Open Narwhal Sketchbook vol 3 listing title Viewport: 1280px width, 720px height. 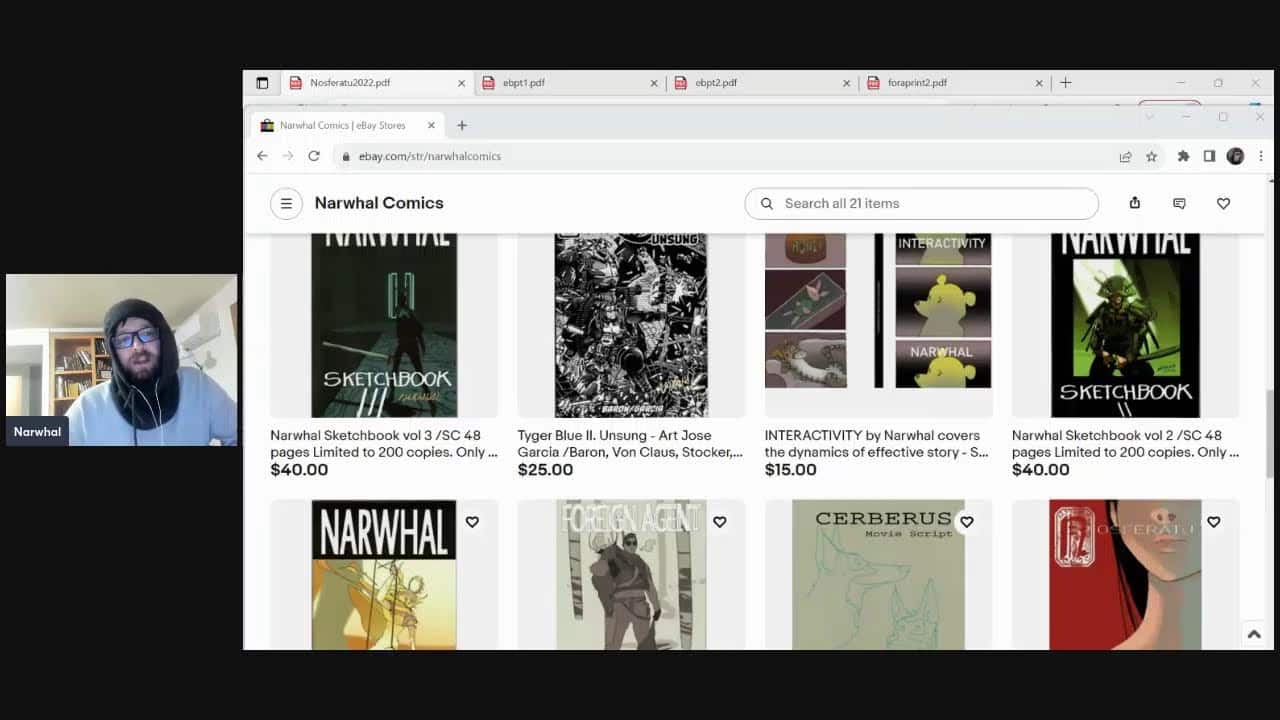383,443
